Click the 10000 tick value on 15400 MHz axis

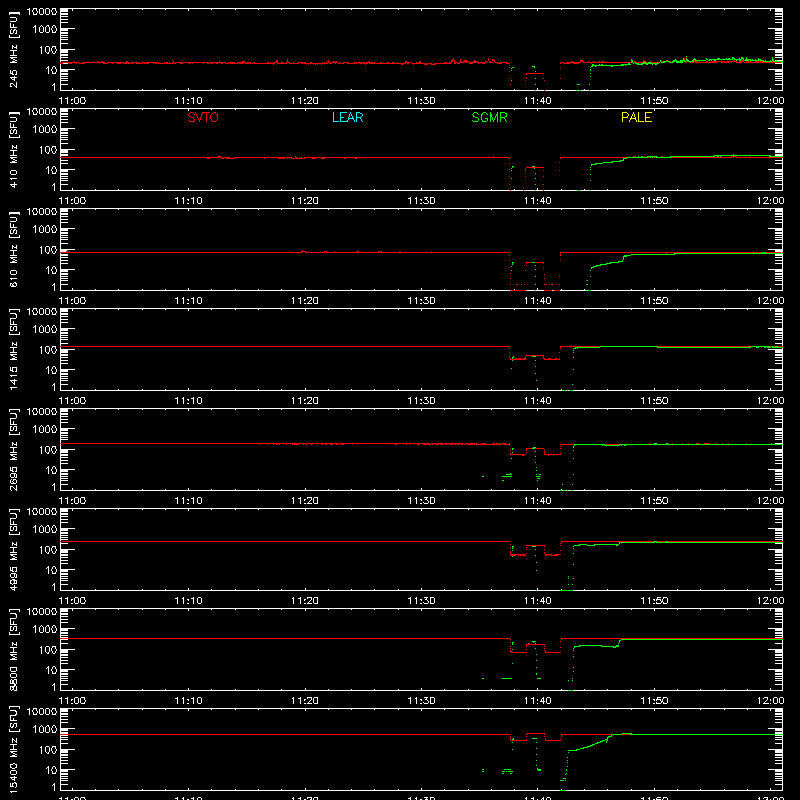pos(42,712)
